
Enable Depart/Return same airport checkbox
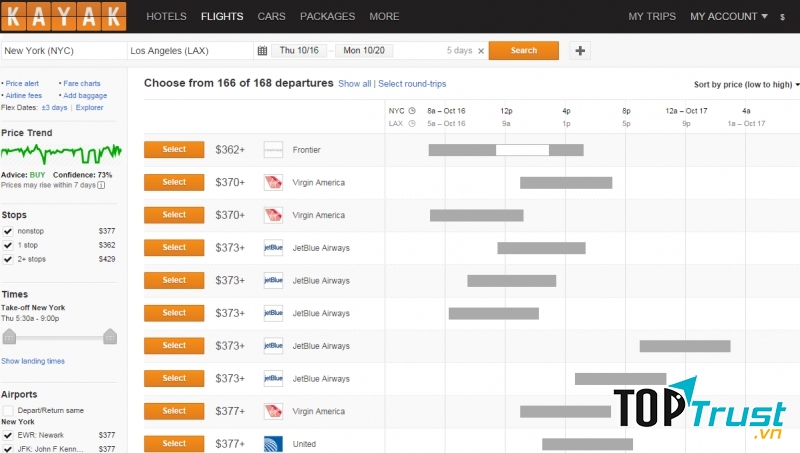point(8,411)
